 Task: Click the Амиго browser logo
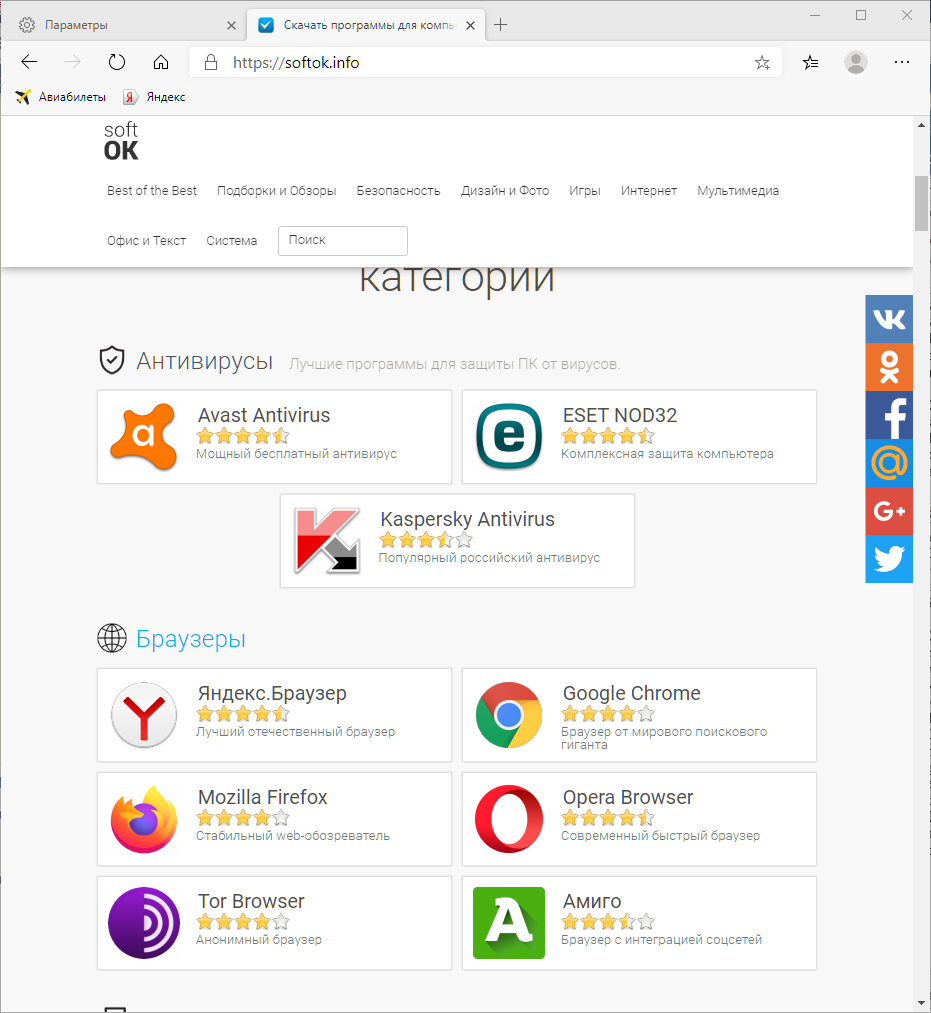[x=509, y=923]
